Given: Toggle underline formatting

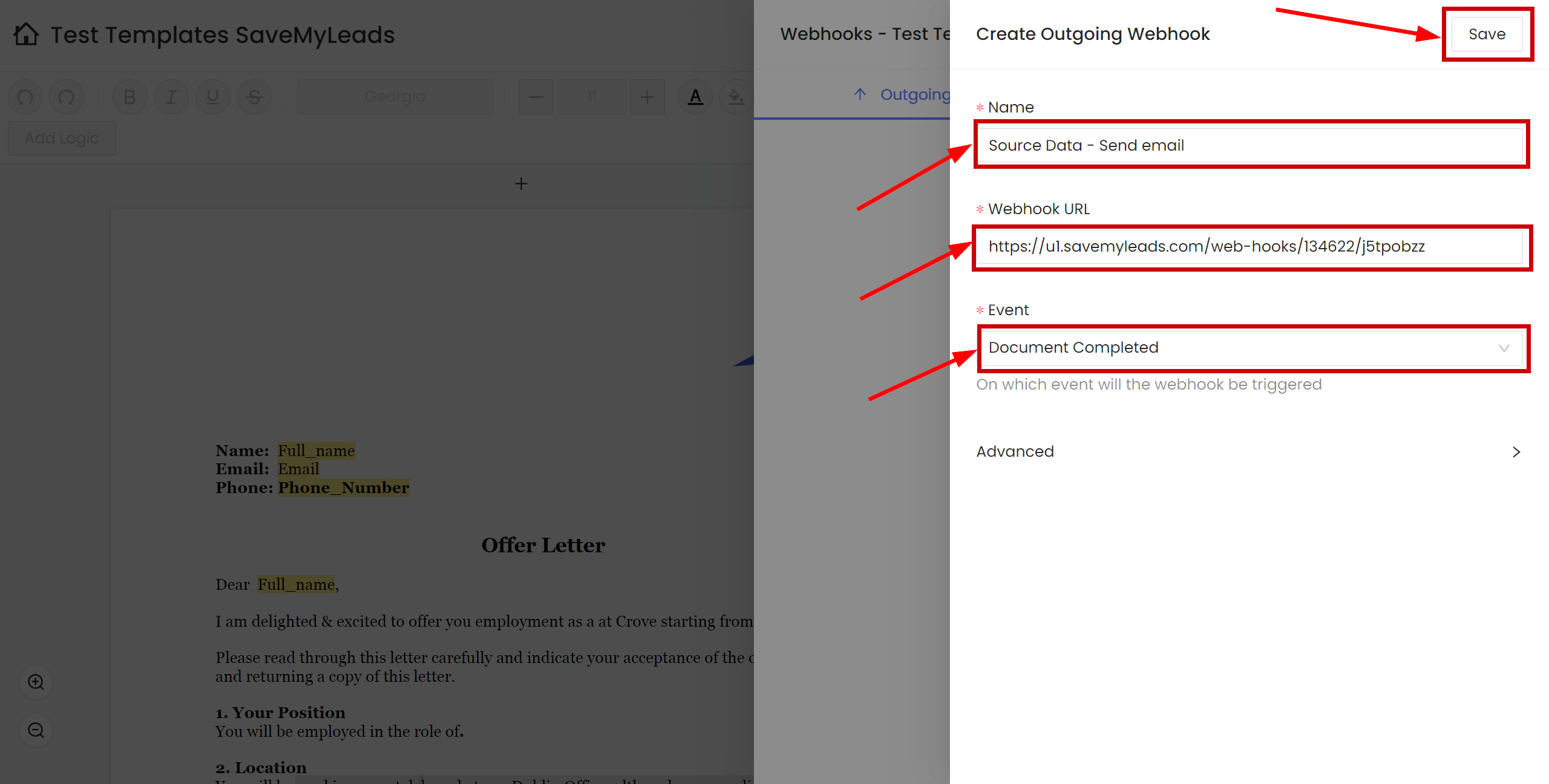Looking at the screenshot, I should pos(212,97).
